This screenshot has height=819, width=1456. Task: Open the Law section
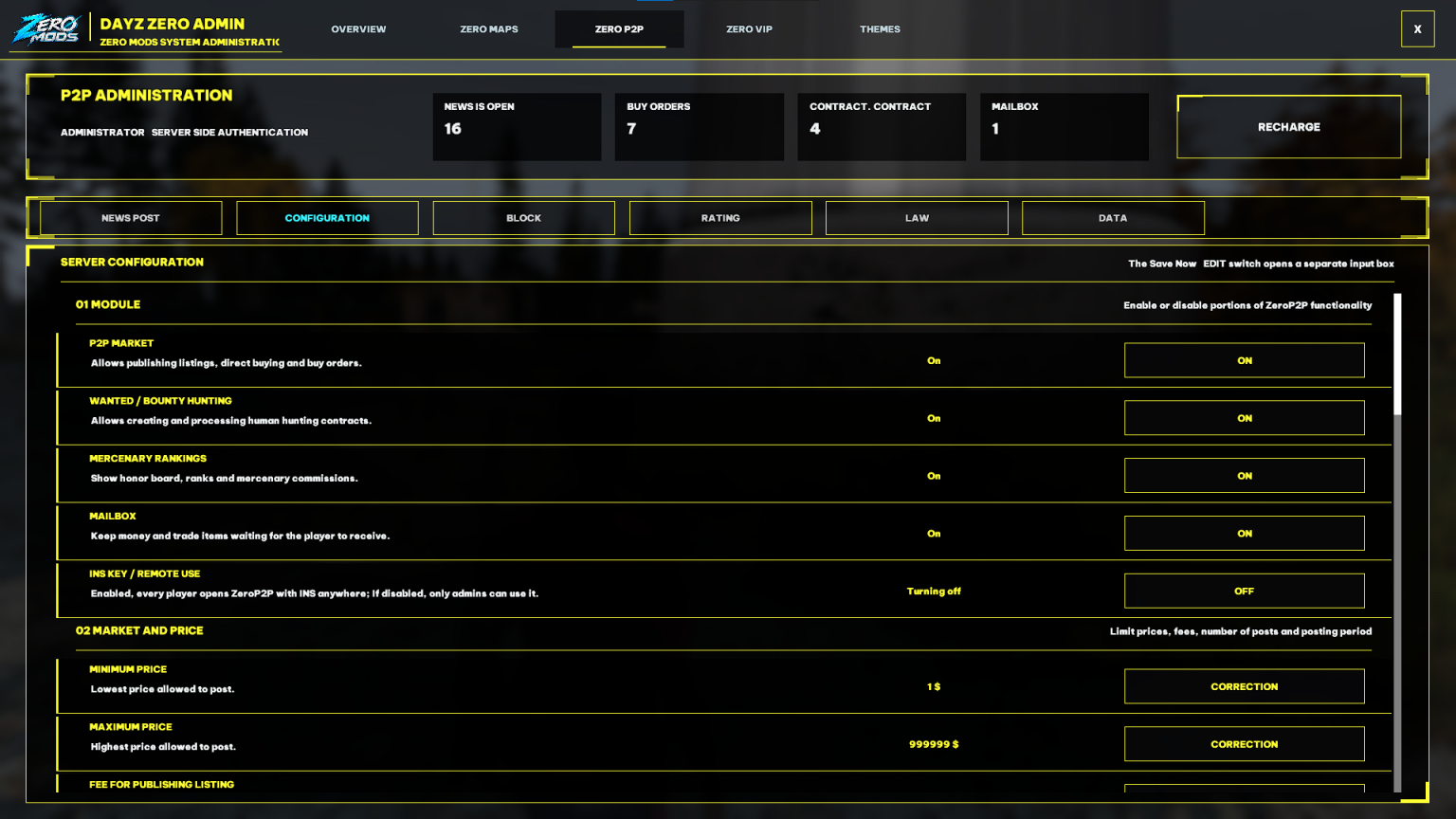pyautogui.click(x=917, y=218)
